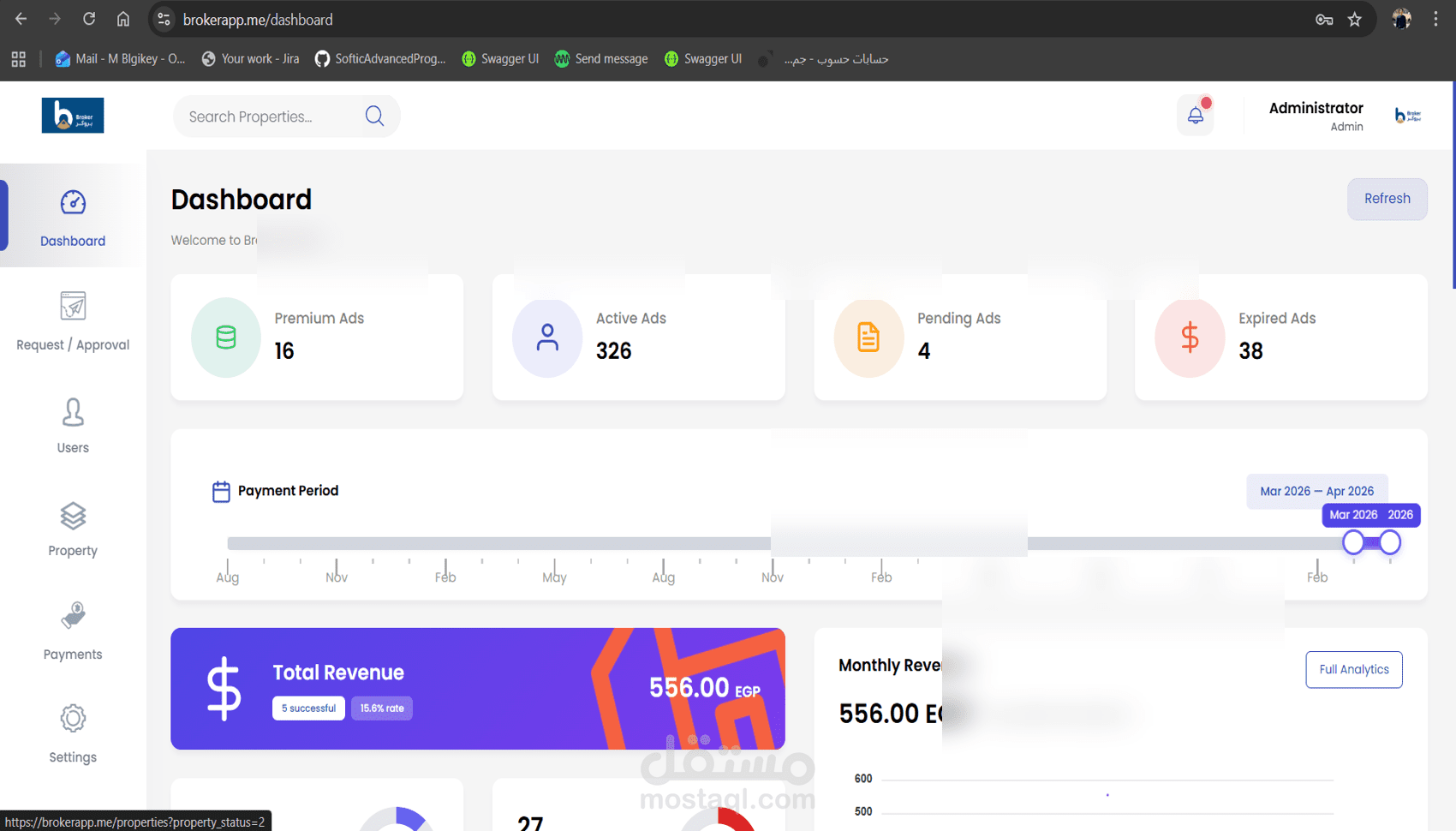Open Full Analytics
1456x831 pixels.
(1354, 670)
